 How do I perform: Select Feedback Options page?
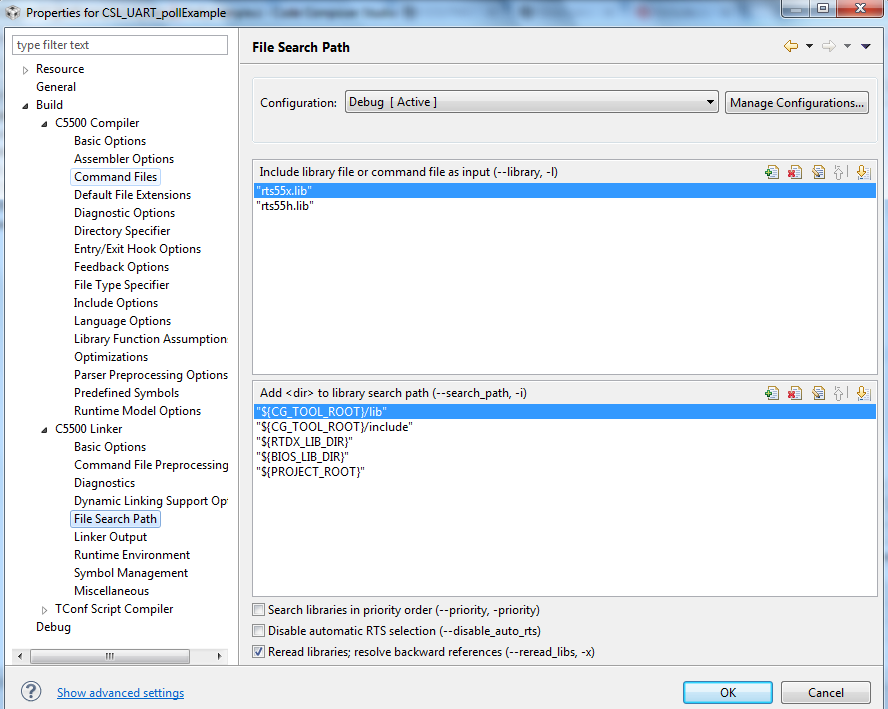coord(121,267)
